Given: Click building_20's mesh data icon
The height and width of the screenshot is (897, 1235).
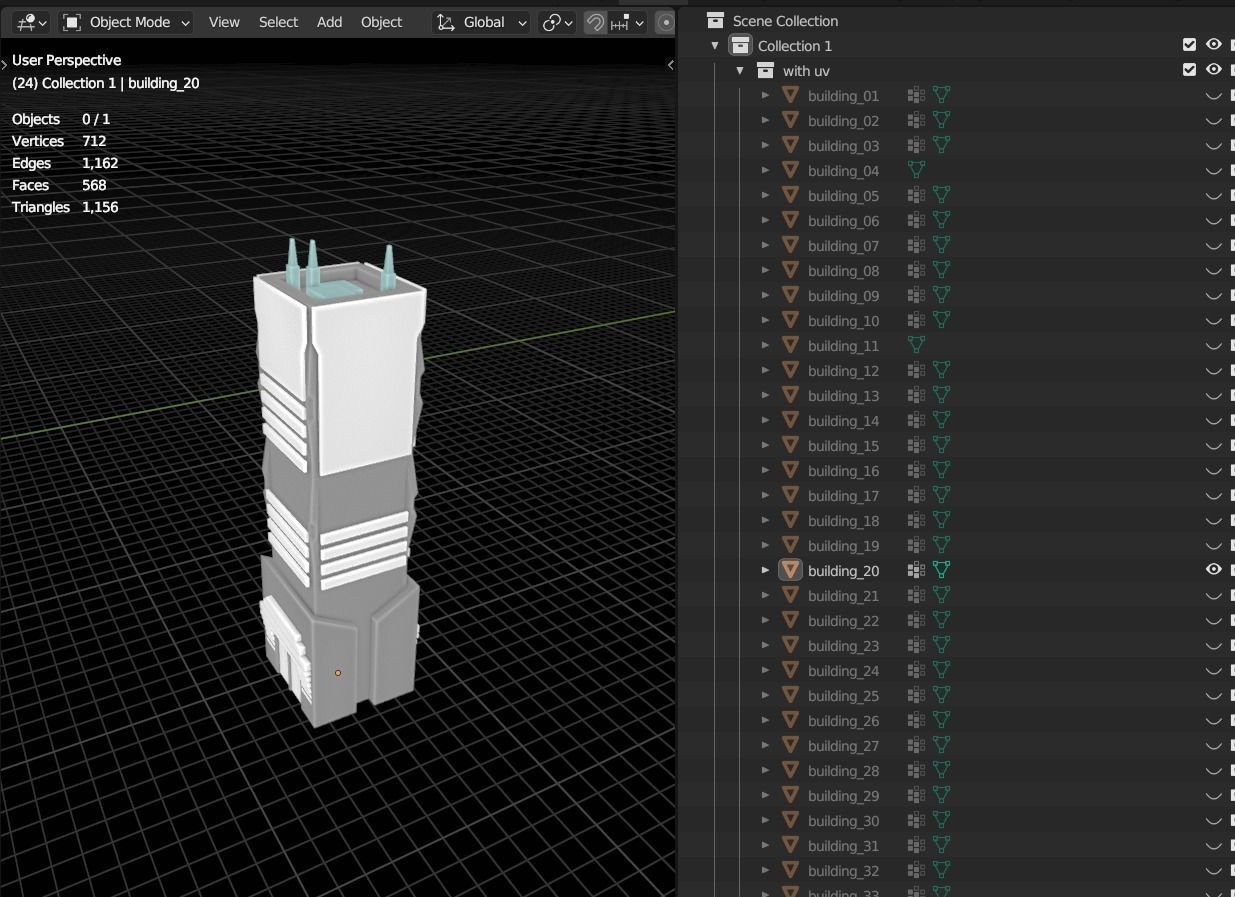Looking at the screenshot, I should pos(941,570).
